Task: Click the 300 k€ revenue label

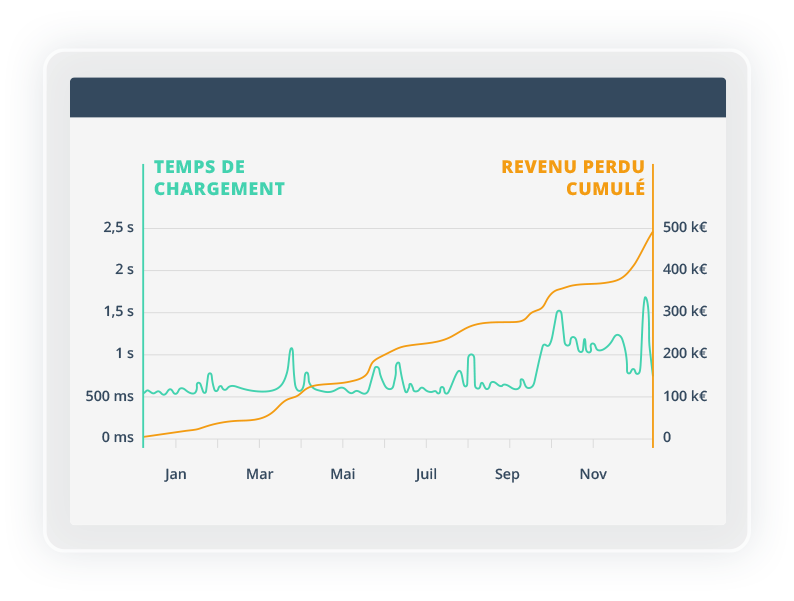Action: point(685,311)
